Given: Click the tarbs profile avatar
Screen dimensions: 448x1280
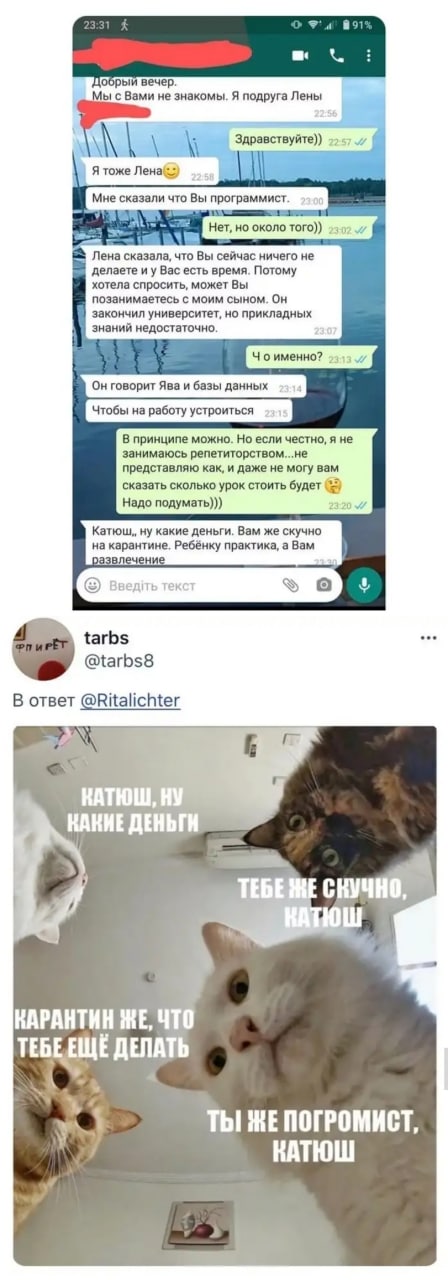Looking at the screenshot, I should [x=43, y=649].
